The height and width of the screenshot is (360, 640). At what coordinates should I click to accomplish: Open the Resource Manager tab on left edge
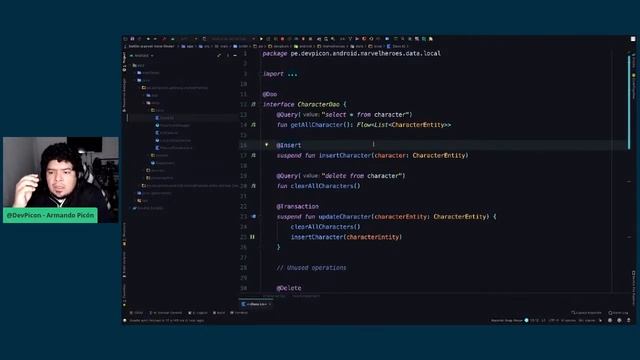[124, 95]
